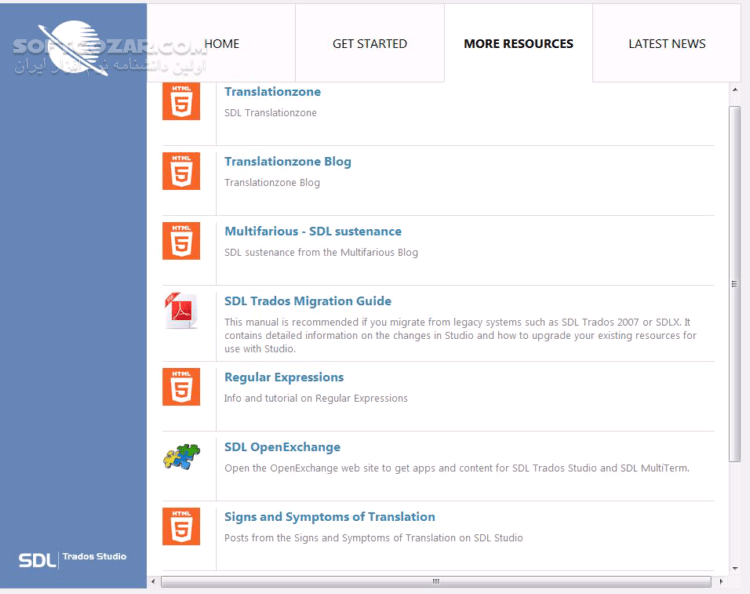This screenshot has width=750, height=594.
Task: Click the HTML5 icon beside Translationzone
Action: pos(181,101)
